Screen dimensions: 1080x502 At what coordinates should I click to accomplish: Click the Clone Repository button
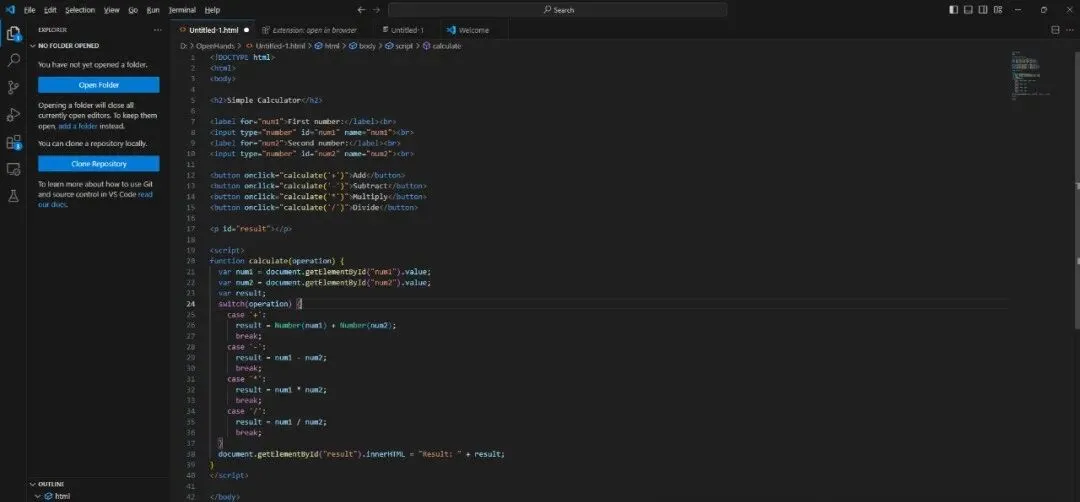coord(98,164)
